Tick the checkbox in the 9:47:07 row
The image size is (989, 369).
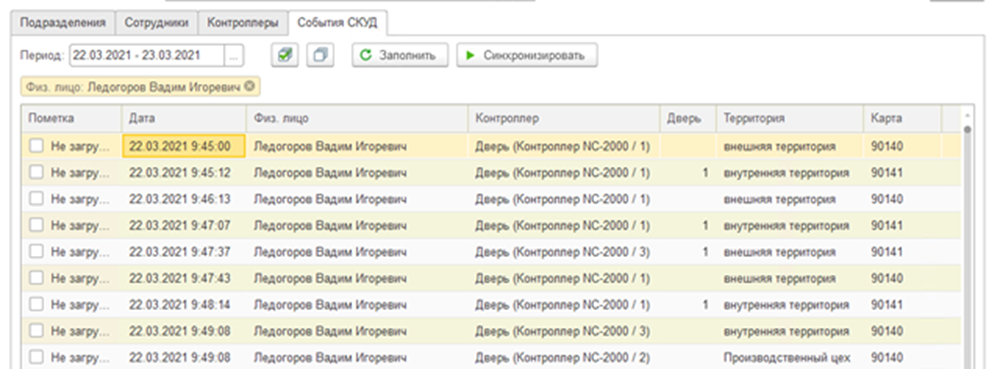[37, 226]
